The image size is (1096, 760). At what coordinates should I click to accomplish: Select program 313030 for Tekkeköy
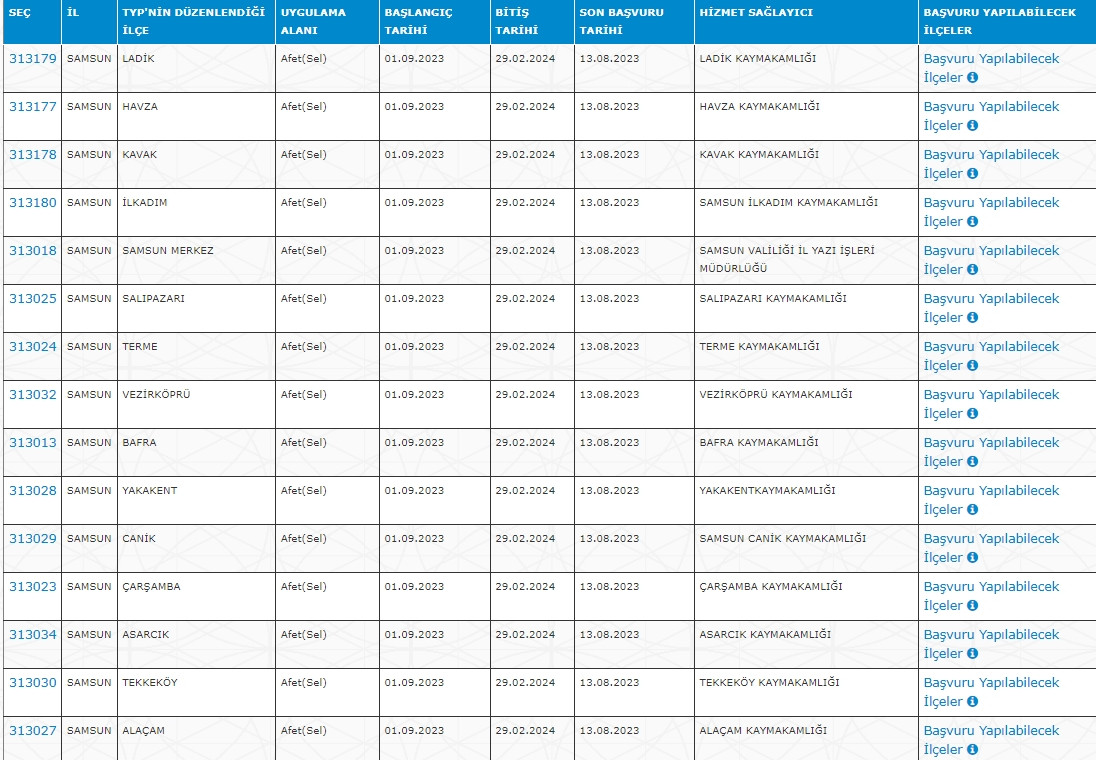[33, 683]
